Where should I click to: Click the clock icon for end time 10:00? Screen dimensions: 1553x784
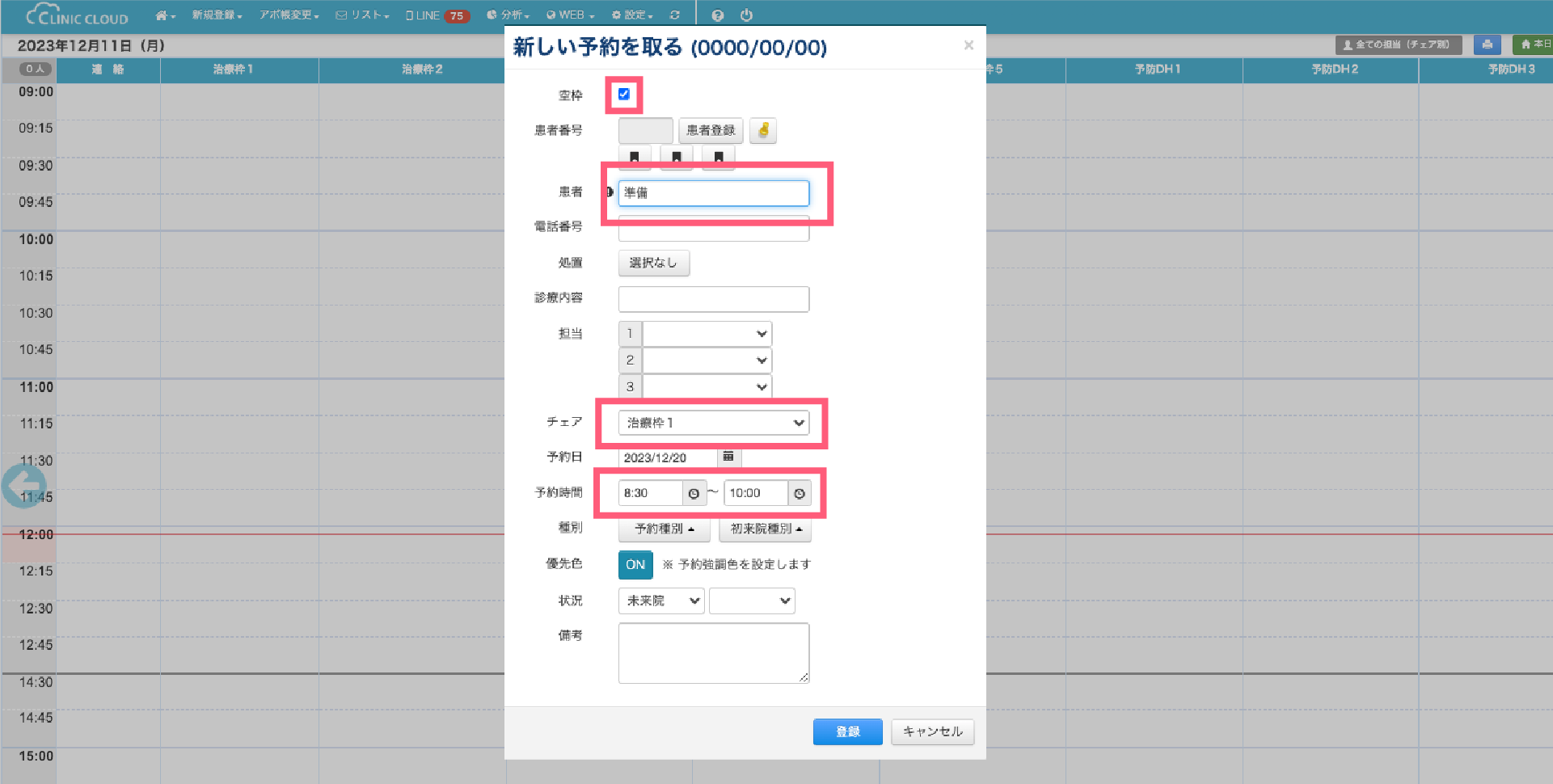point(799,493)
